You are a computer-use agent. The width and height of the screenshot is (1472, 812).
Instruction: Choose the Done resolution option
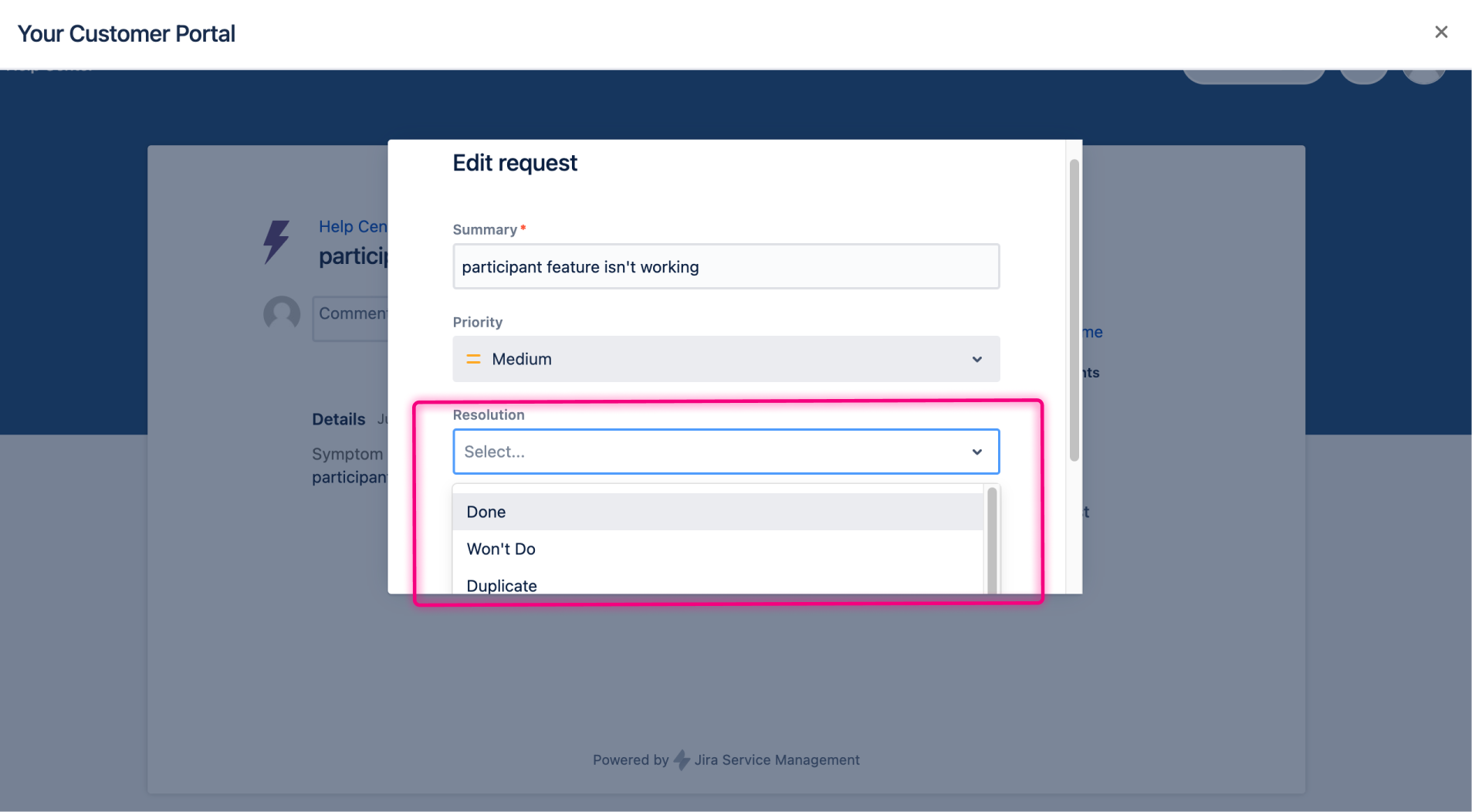[718, 512]
